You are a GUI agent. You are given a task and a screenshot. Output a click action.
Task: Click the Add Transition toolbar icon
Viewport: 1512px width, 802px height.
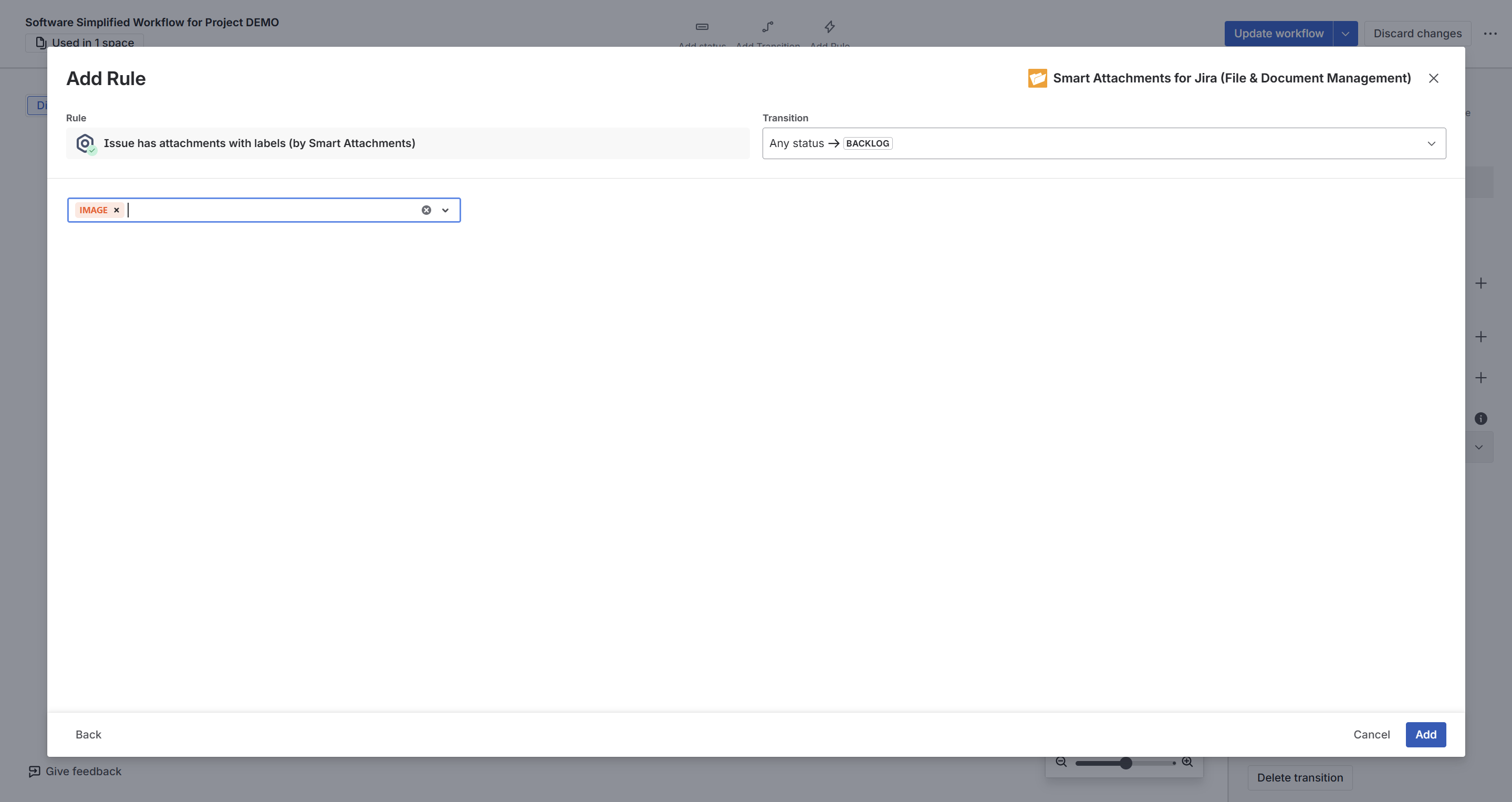point(768,27)
